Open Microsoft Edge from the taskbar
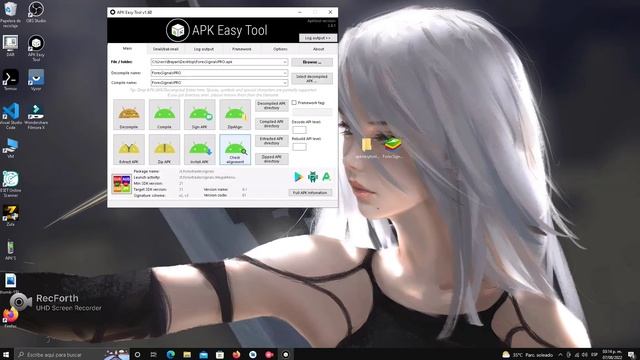This screenshot has width=640, height=360. point(171,354)
